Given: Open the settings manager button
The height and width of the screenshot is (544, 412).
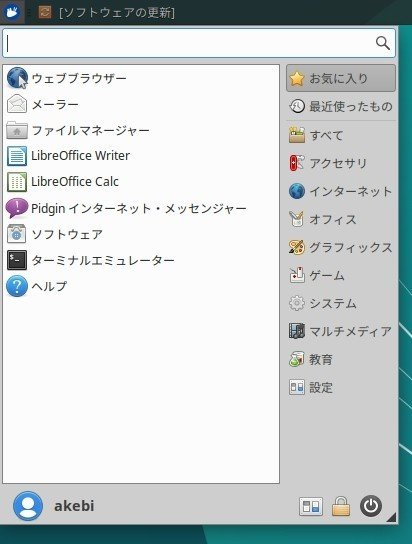Looking at the screenshot, I should [x=311, y=507].
